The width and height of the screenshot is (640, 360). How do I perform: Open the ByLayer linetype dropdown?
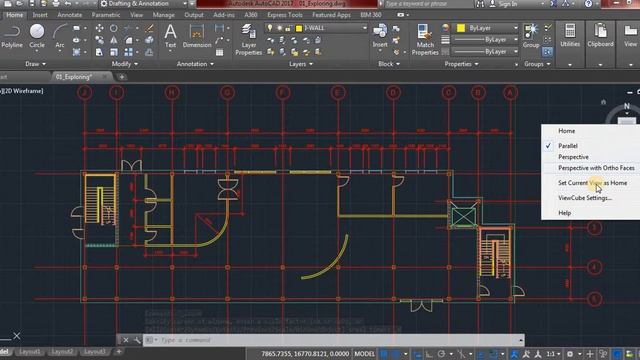coord(516,51)
